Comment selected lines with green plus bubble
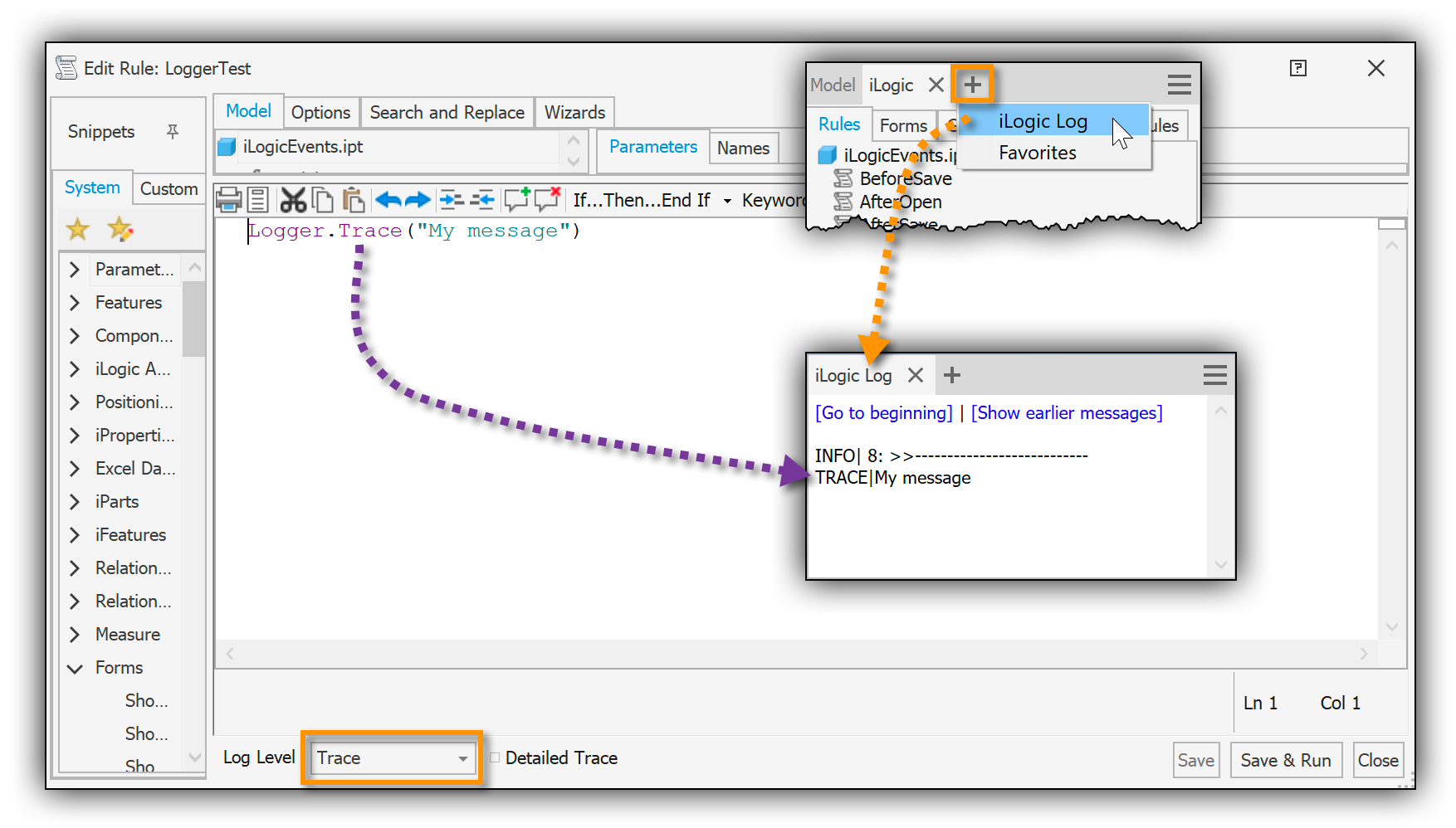The height and width of the screenshot is (828, 1456). pos(516,199)
